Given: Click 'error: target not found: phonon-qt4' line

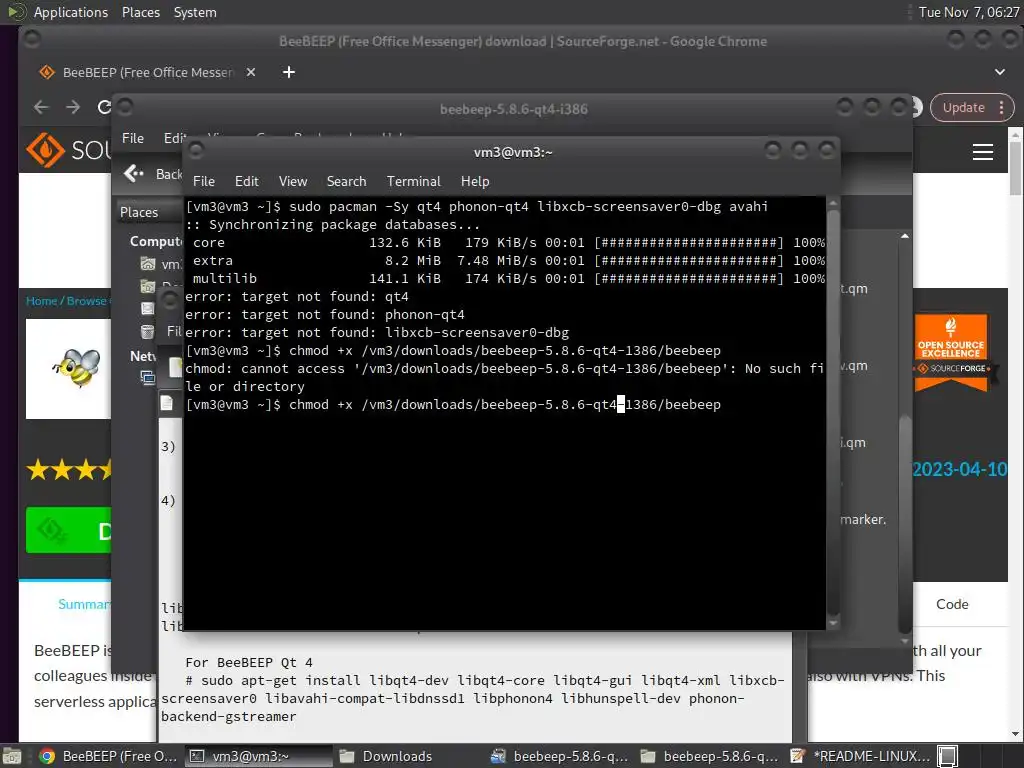Looking at the screenshot, I should click(325, 315).
